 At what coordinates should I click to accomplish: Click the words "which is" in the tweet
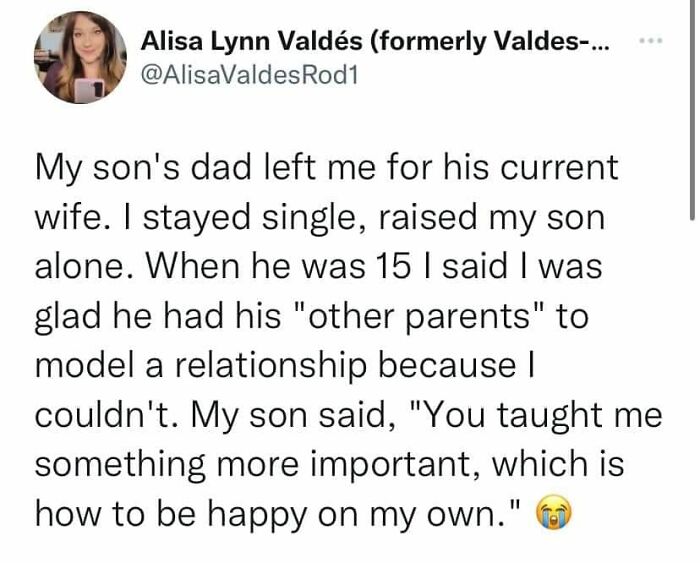click(558, 464)
